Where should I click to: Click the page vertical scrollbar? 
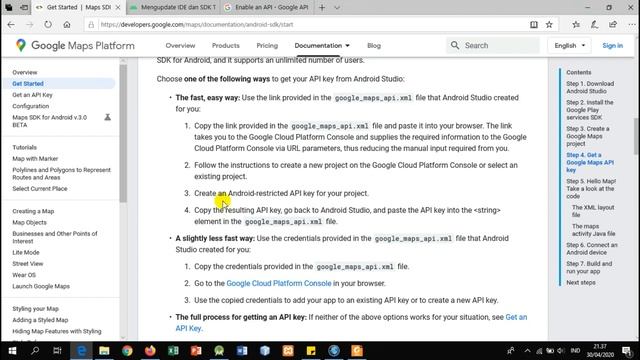636,137
